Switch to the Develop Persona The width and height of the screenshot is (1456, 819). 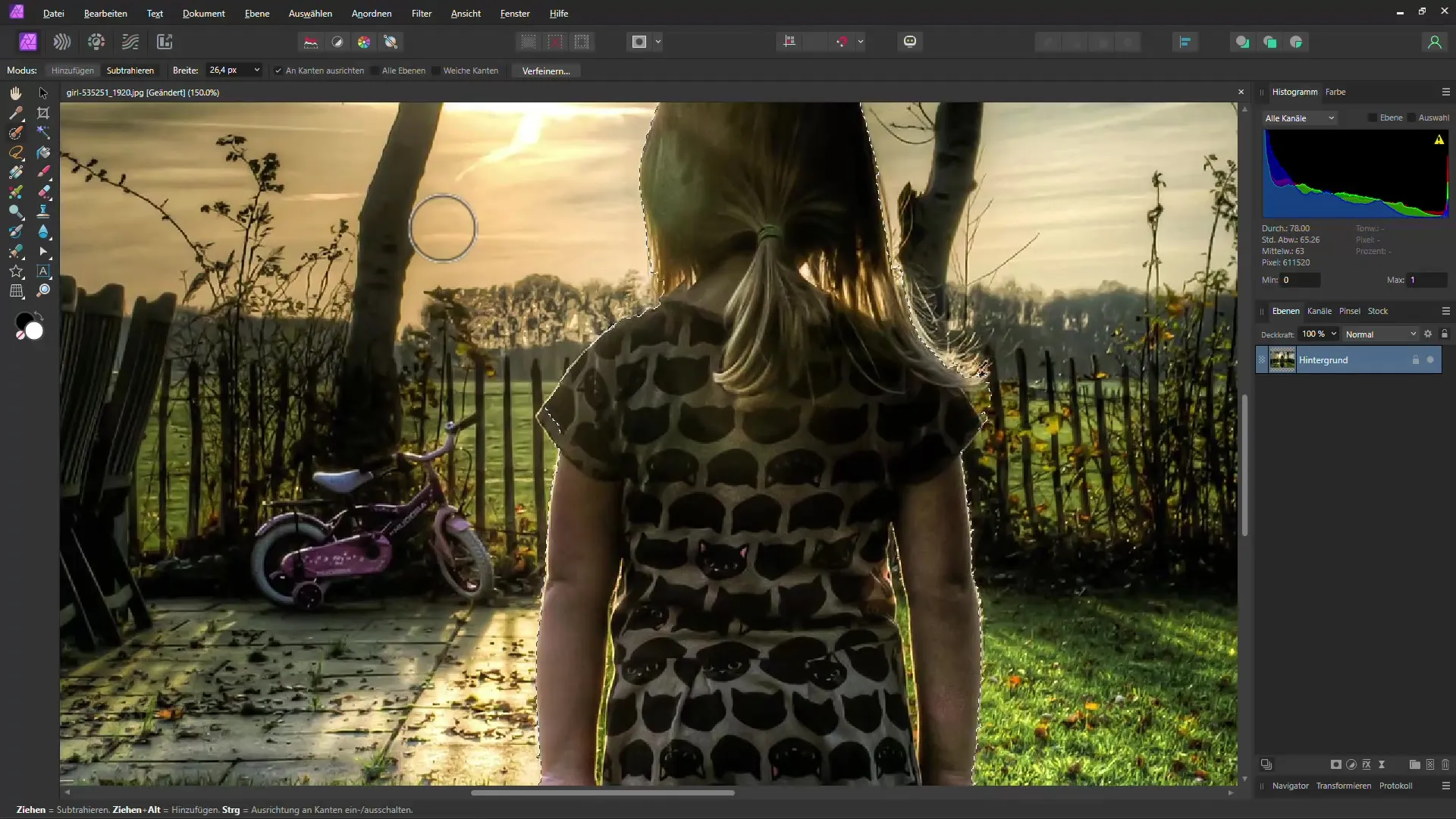(96, 42)
